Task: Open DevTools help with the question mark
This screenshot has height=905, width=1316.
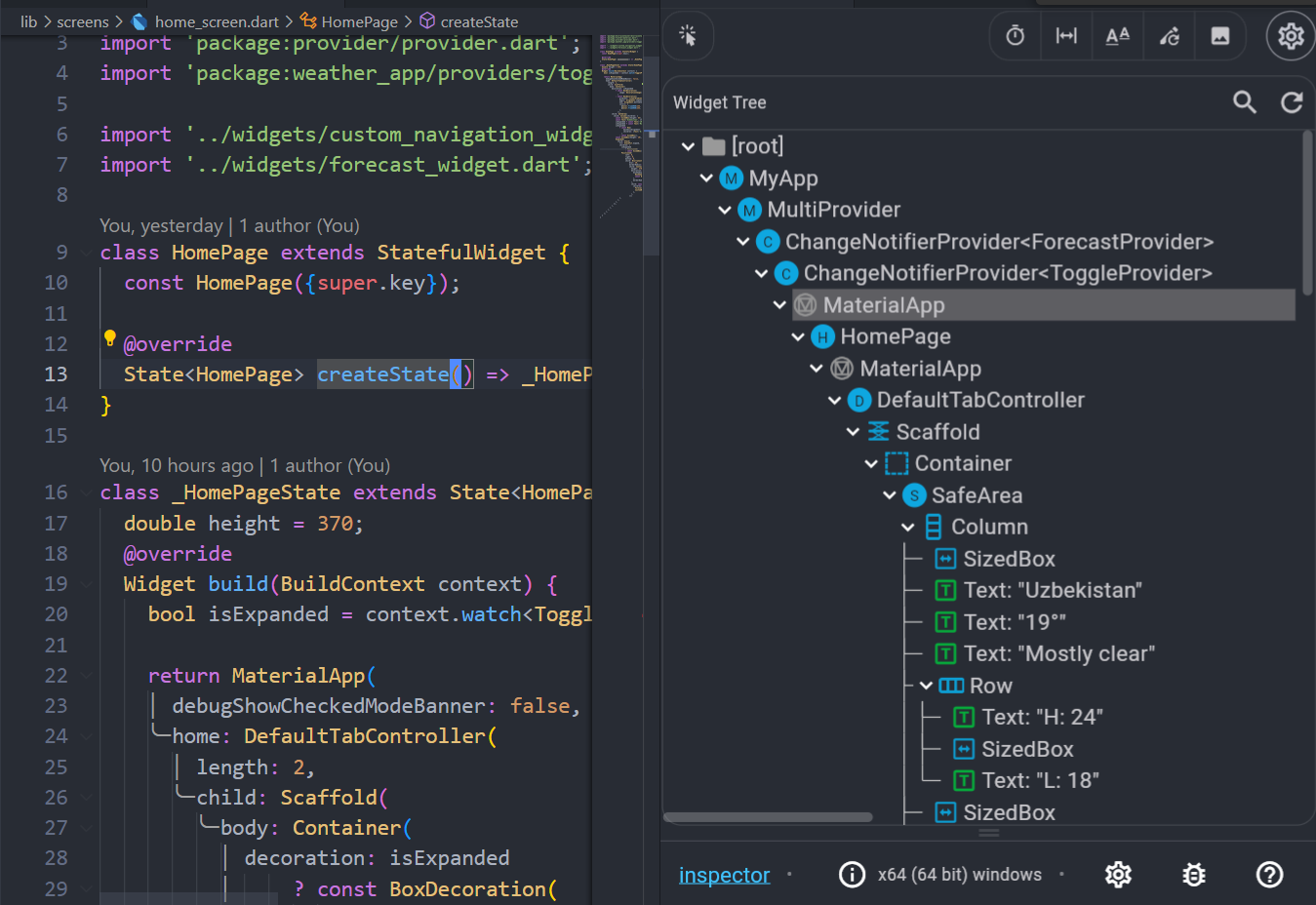Action: (x=1269, y=875)
